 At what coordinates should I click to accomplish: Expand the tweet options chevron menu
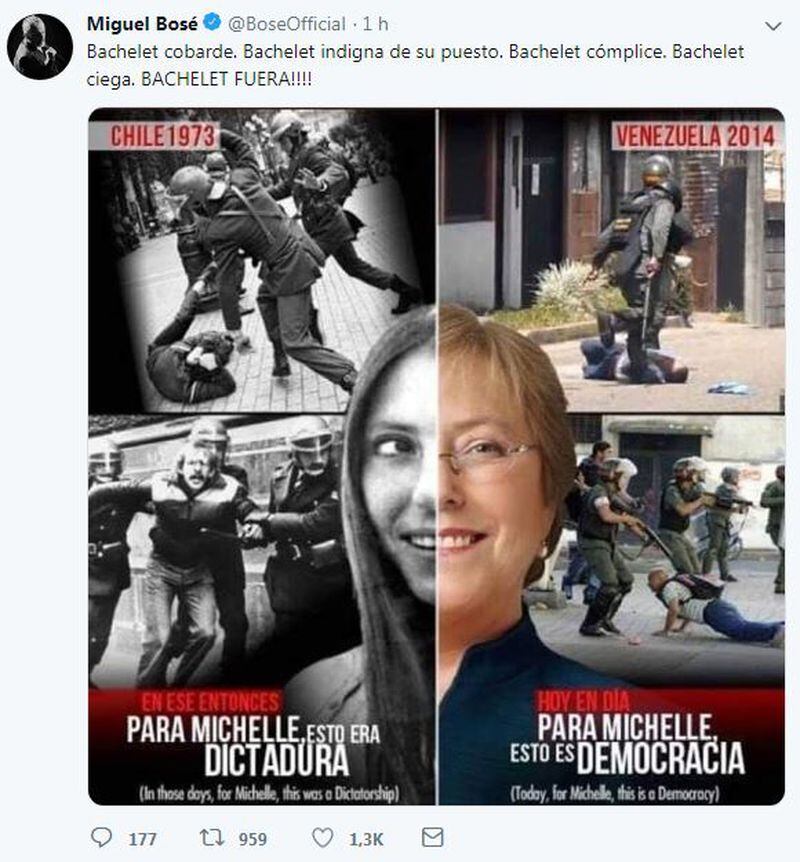(x=773, y=26)
